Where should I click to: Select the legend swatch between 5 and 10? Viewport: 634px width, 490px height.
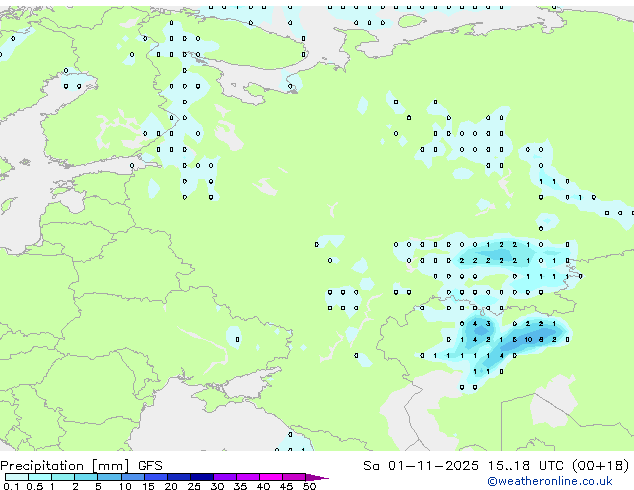pyautogui.click(x=109, y=477)
